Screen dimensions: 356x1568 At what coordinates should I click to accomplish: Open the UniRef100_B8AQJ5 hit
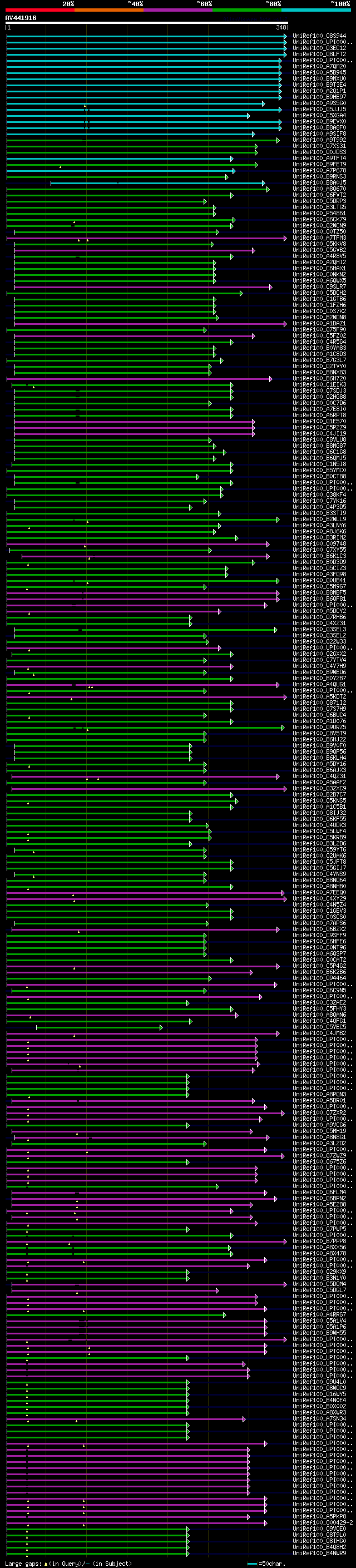[319, 182]
